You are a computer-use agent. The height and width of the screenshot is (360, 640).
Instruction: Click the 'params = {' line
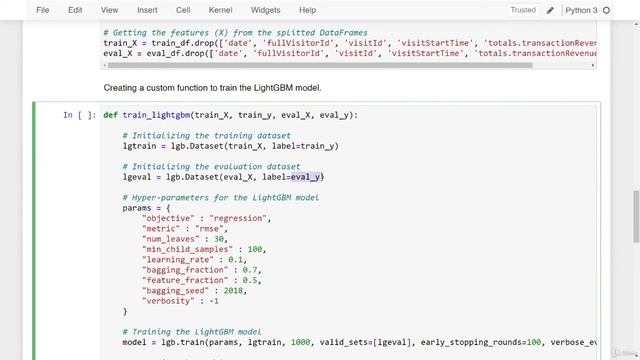point(146,208)
